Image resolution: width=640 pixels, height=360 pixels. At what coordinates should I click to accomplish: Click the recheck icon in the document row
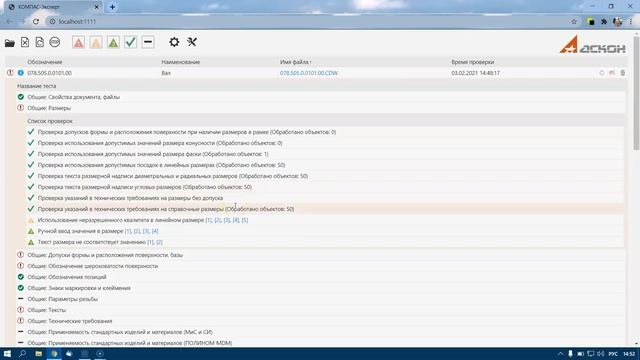pyautogui.click(x=602, y=73)
